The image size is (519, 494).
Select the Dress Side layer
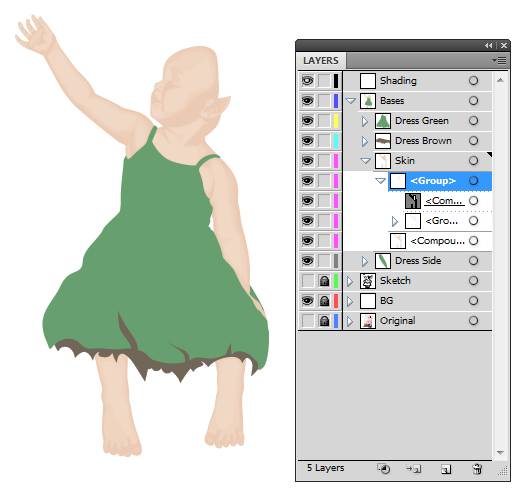[418, 261]
